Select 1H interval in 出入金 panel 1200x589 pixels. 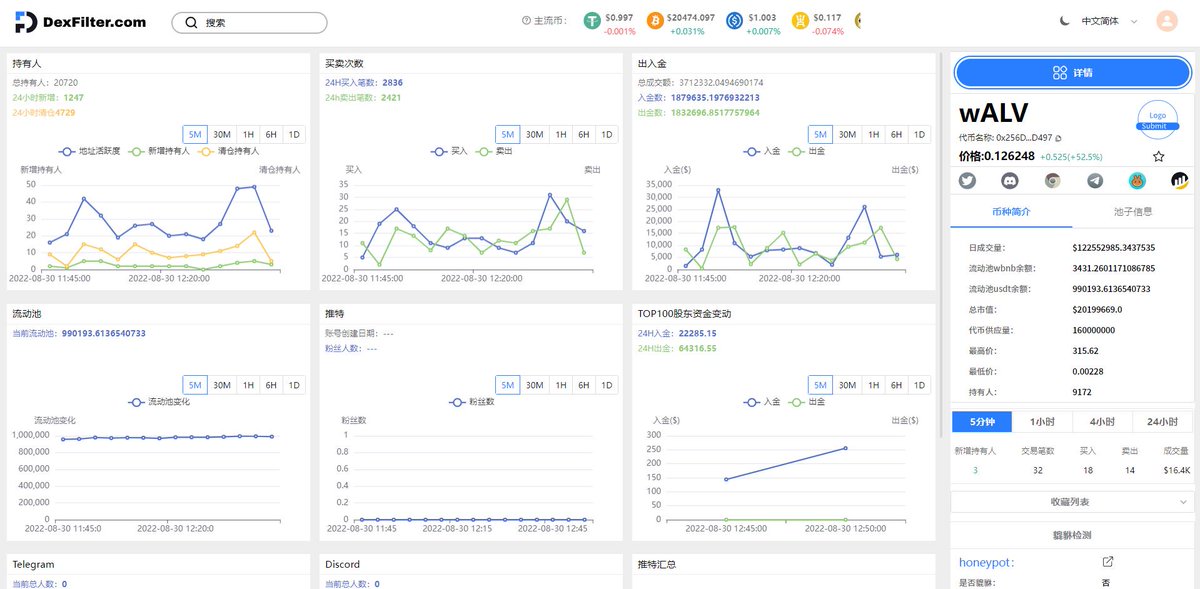[x=873, y=134]
